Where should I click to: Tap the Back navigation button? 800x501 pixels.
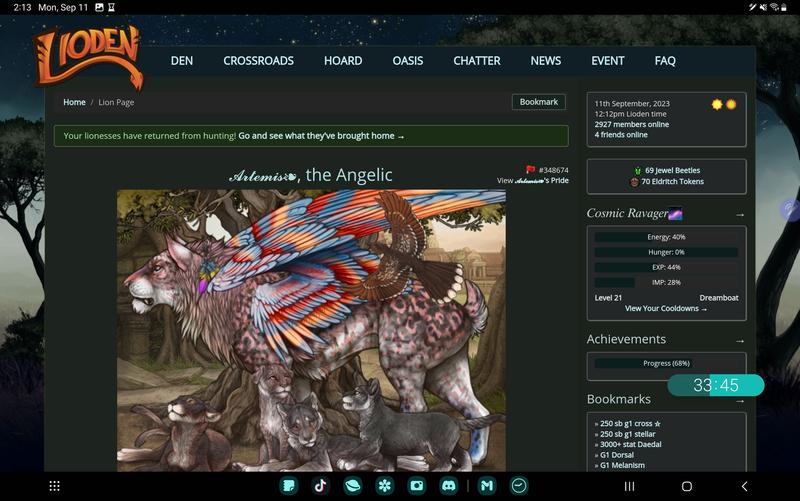point(744,486)
